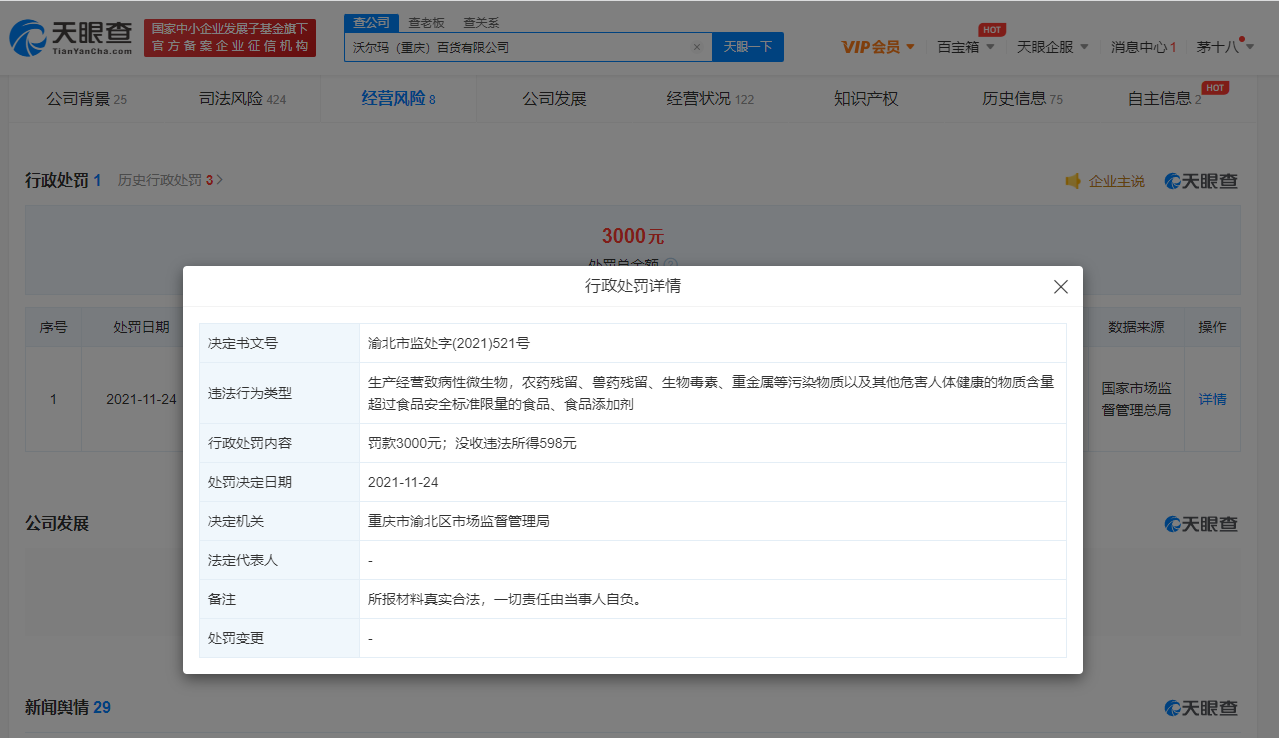The width and height of the screenshot is (1279, 738).
Task: Expand the 天眼企服 dropdown
Action: pos(1052,47)
